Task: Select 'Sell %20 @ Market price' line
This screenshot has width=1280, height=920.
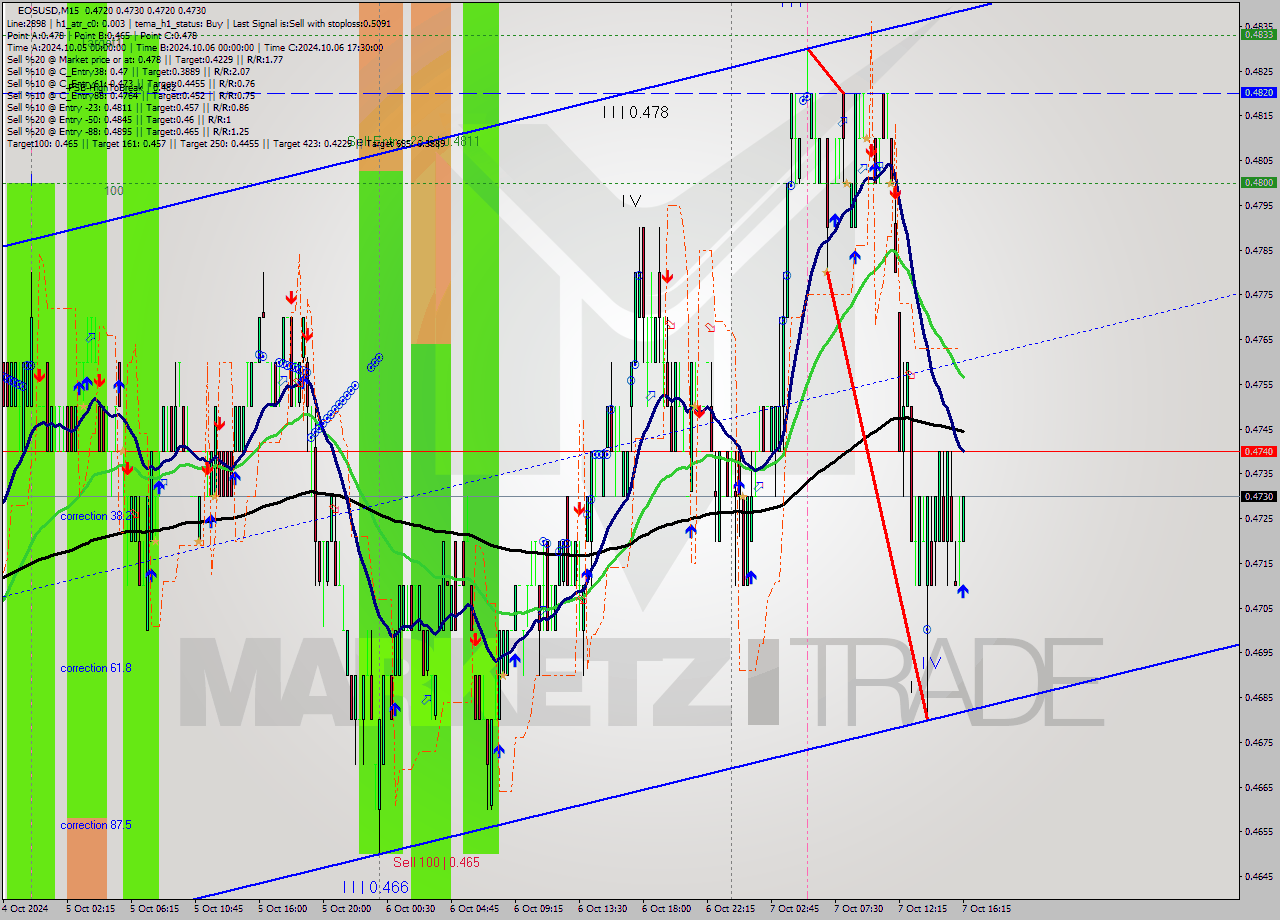Action: pos(145,59)
